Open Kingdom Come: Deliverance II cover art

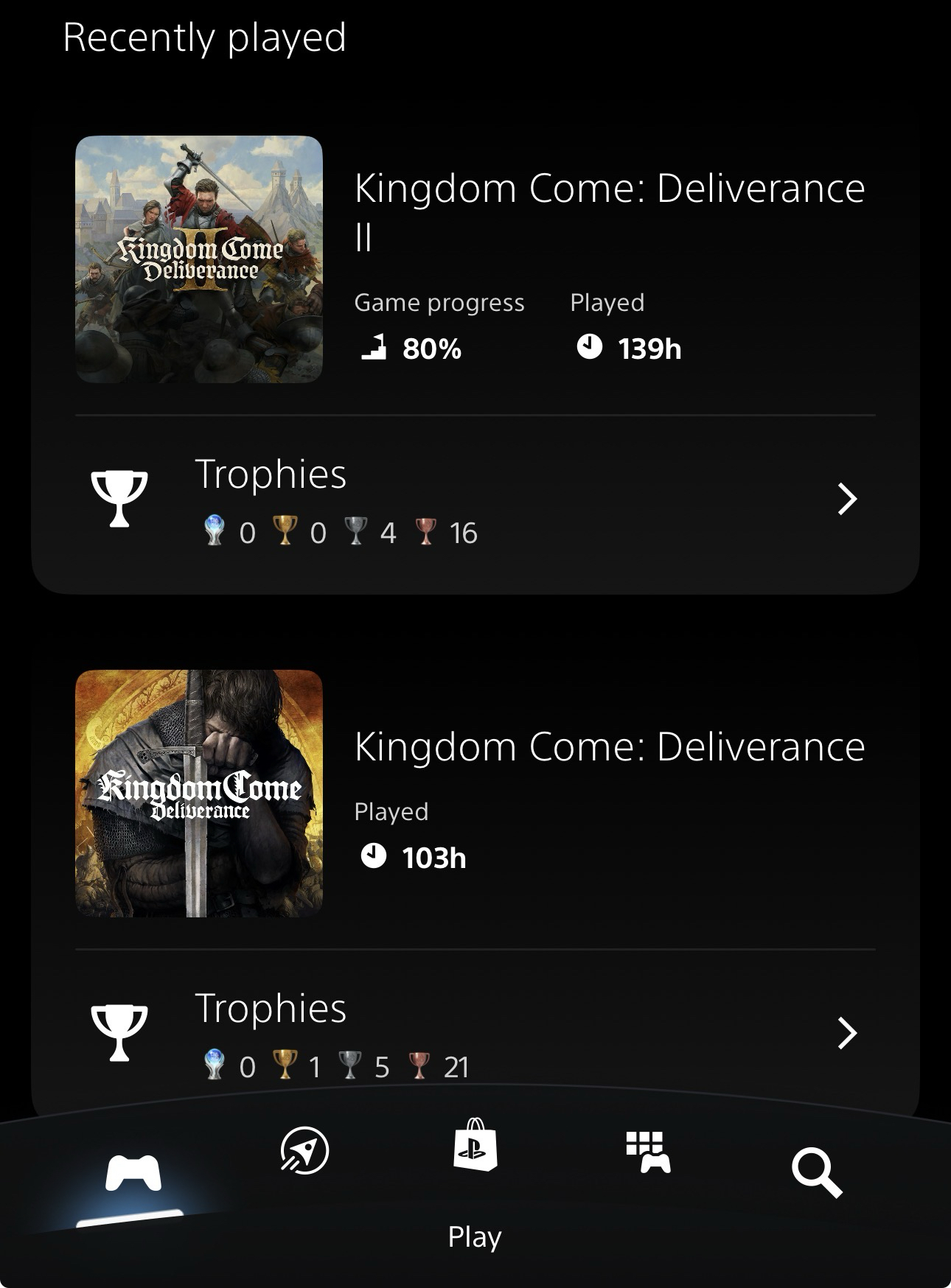[199, 259]
